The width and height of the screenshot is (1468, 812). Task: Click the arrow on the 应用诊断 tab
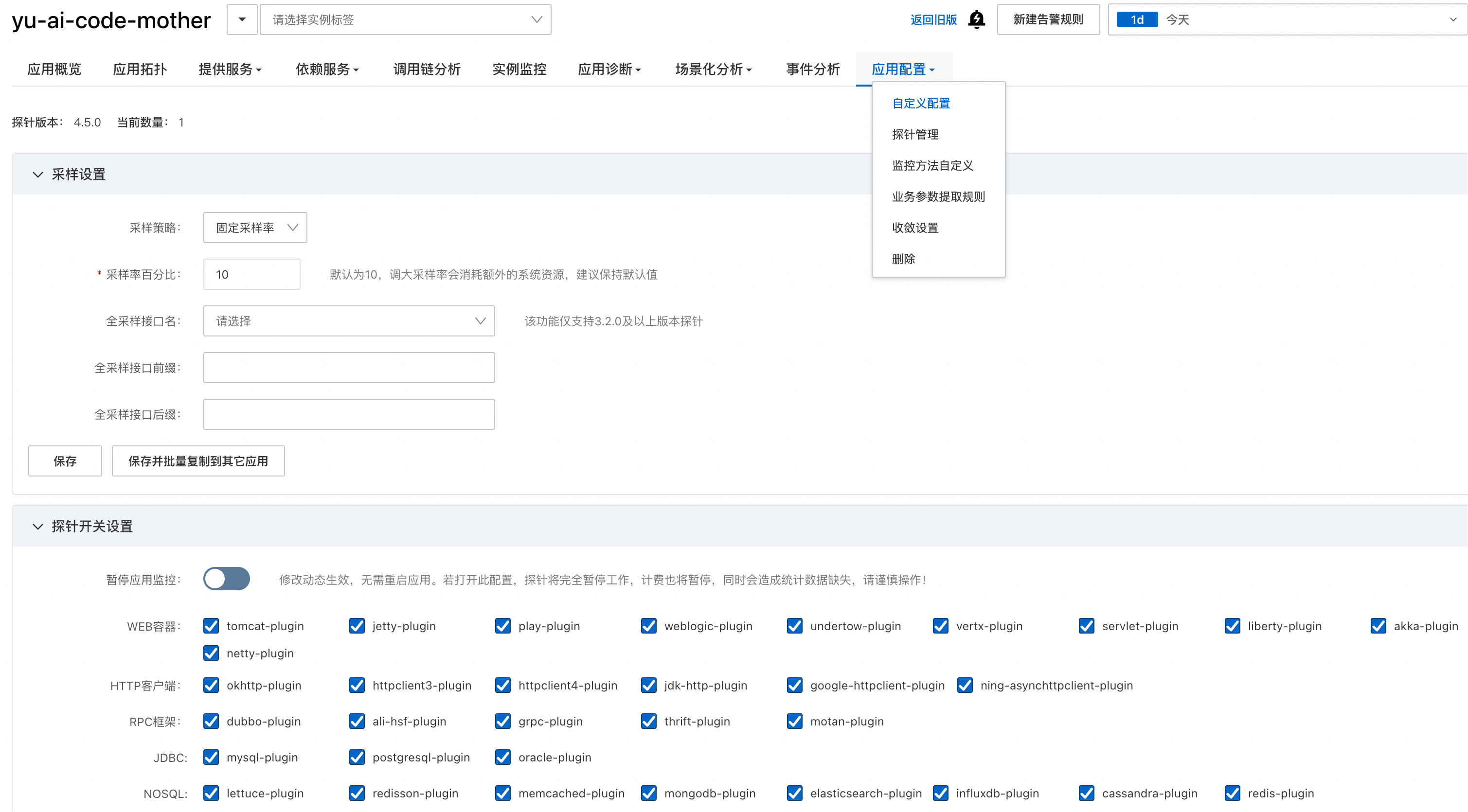tap(638, 70)
